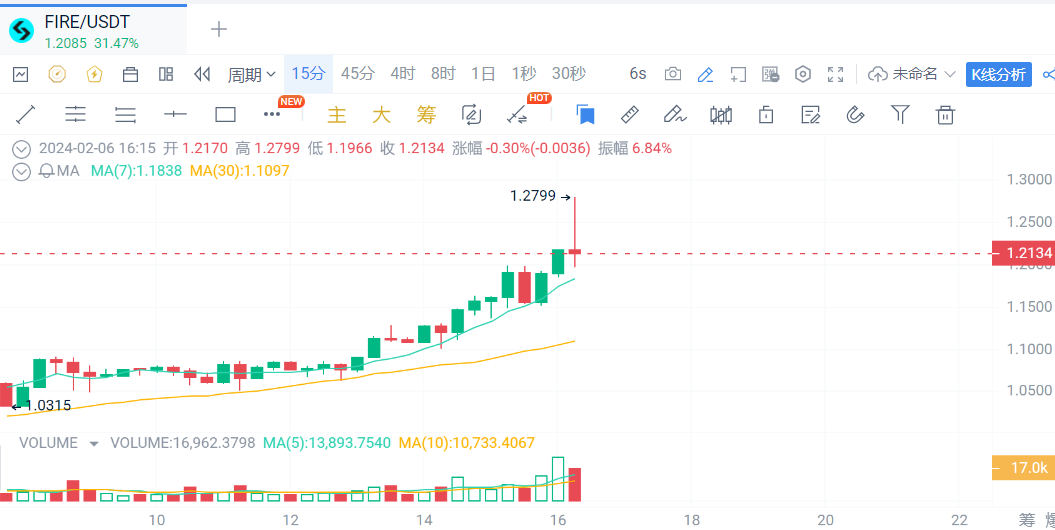
Task: Enter fullscreen with the expand icon
Action: 836,74
